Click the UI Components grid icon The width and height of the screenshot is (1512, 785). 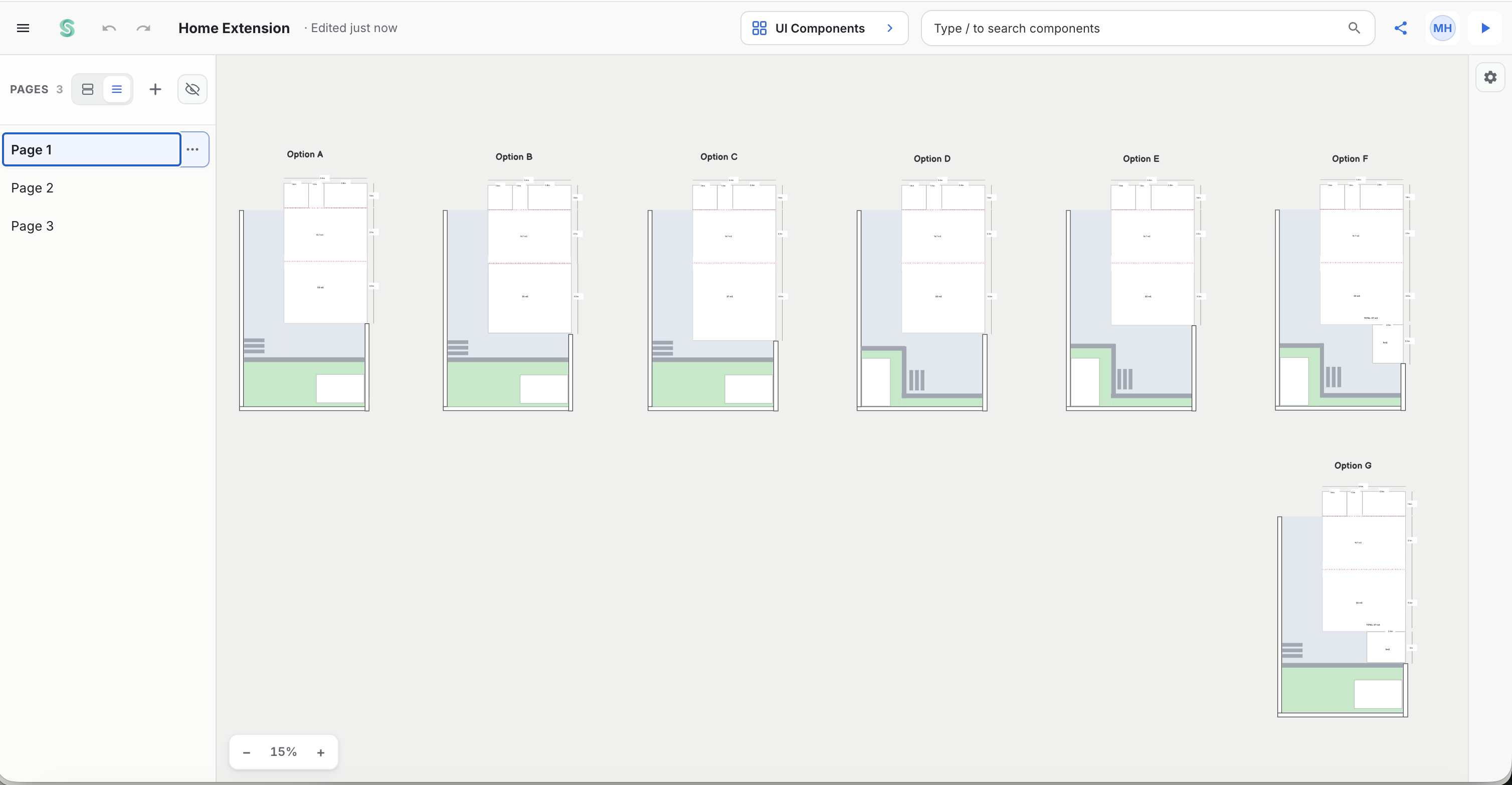coord(759,28)
